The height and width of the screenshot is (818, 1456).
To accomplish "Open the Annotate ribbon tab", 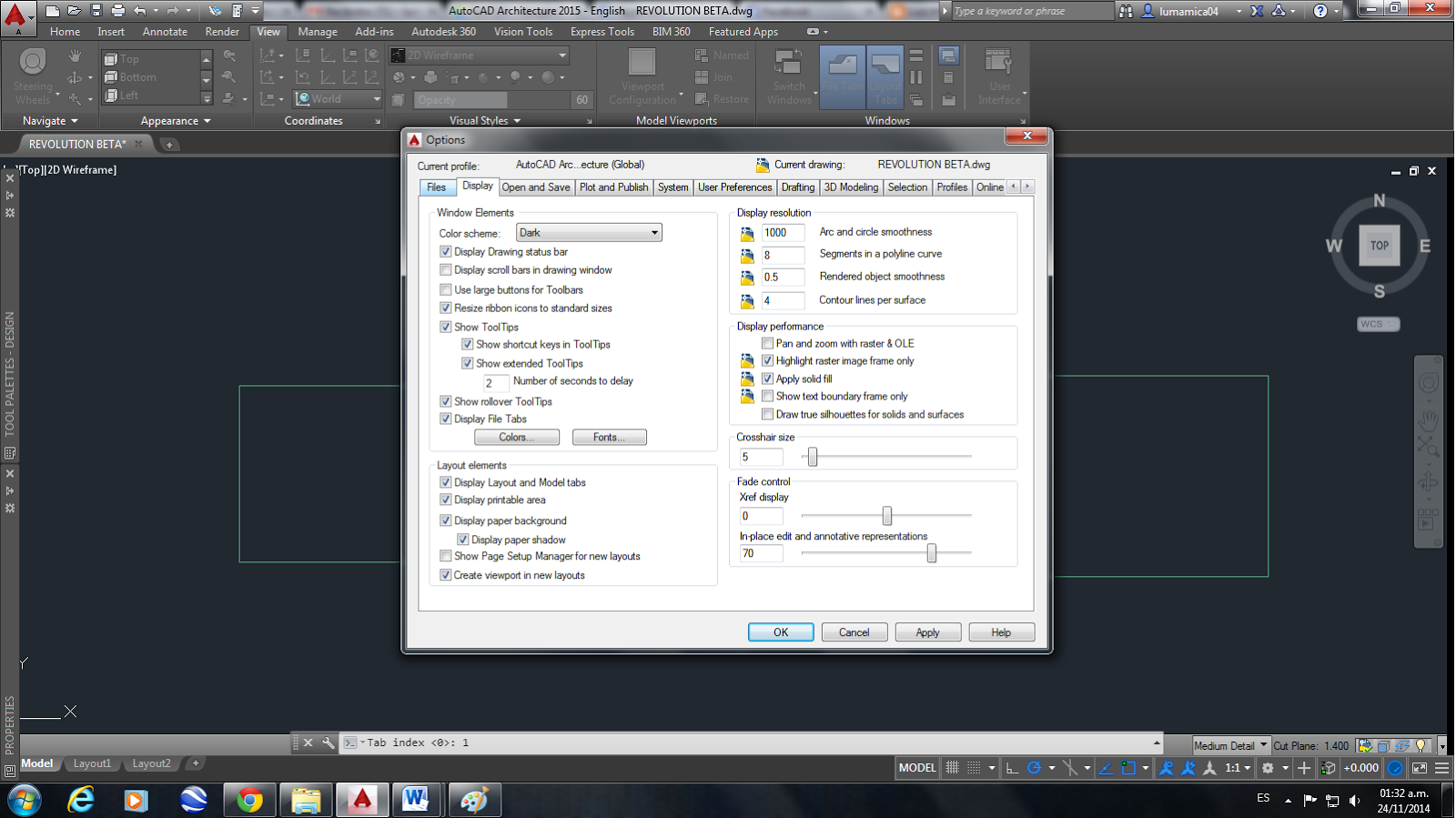I will (165, 31).
